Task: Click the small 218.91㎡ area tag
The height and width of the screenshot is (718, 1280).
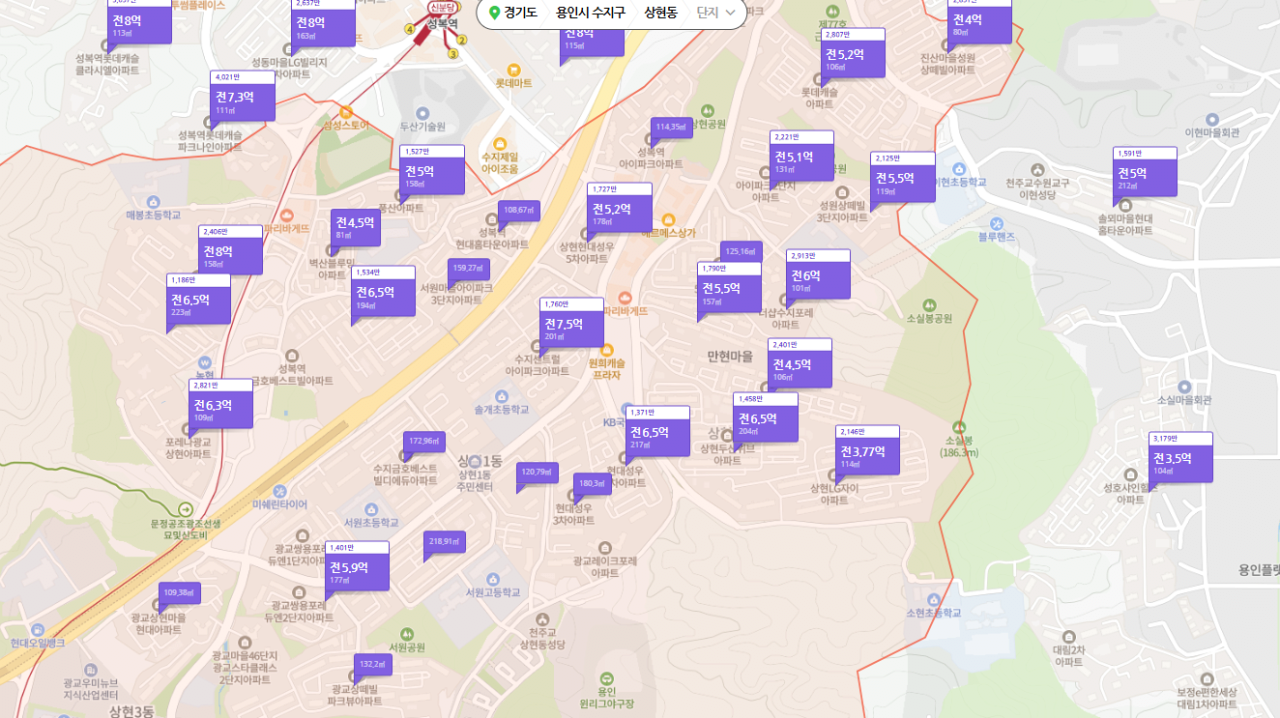Action: click(x=444, y=542)
